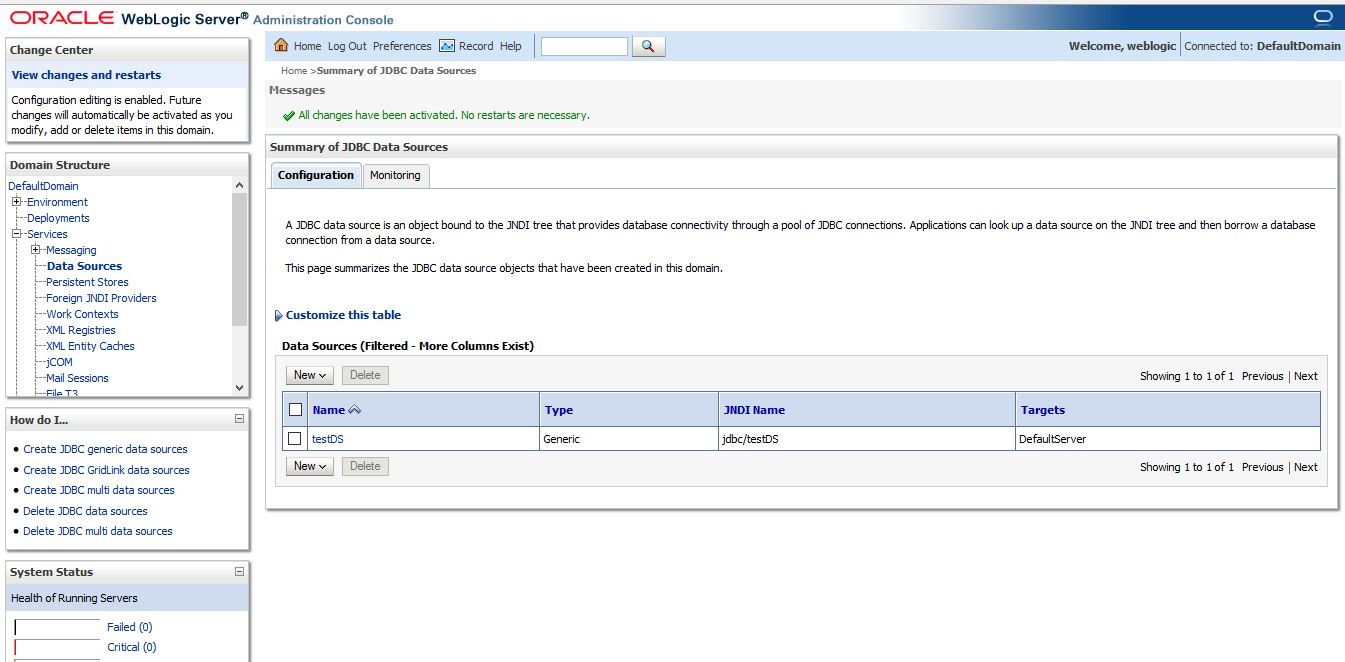The image size is (1345, 662).
Task: Open Work Contexts tree item
Action: (x=82, y=314)
